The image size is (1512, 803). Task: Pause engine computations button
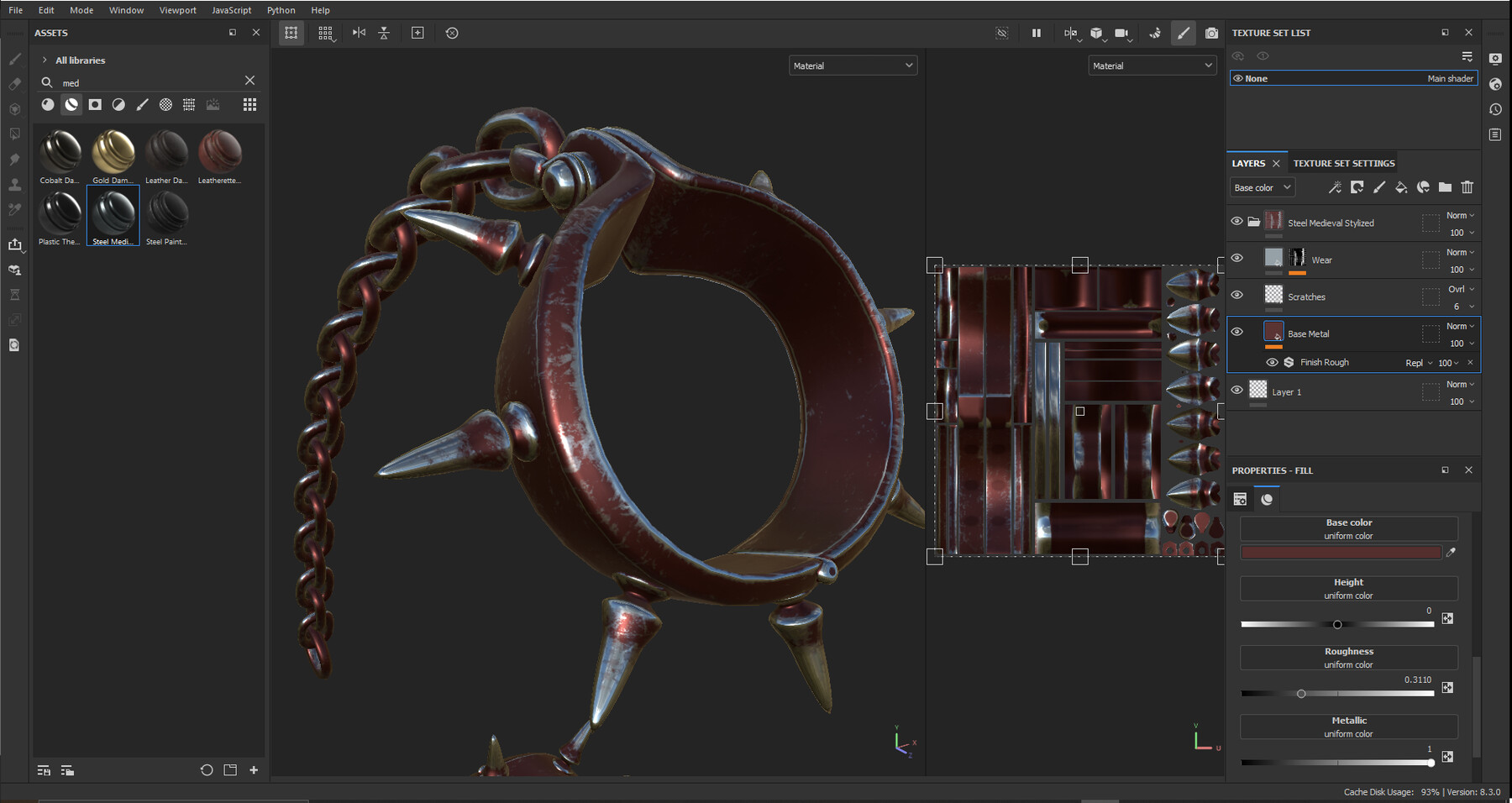tap(1036, 33)
